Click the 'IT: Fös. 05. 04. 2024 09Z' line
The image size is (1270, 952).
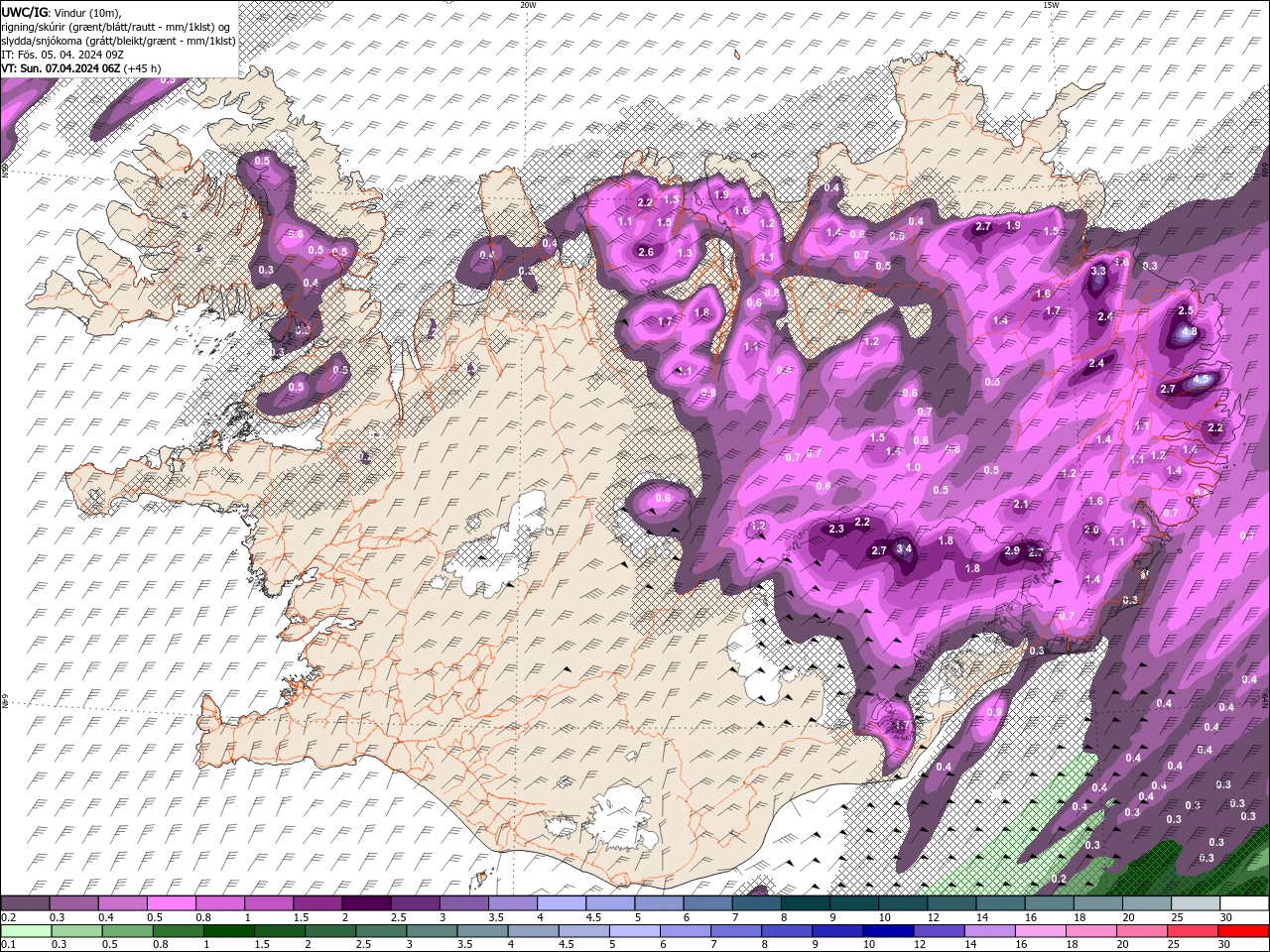click(63, 54)
